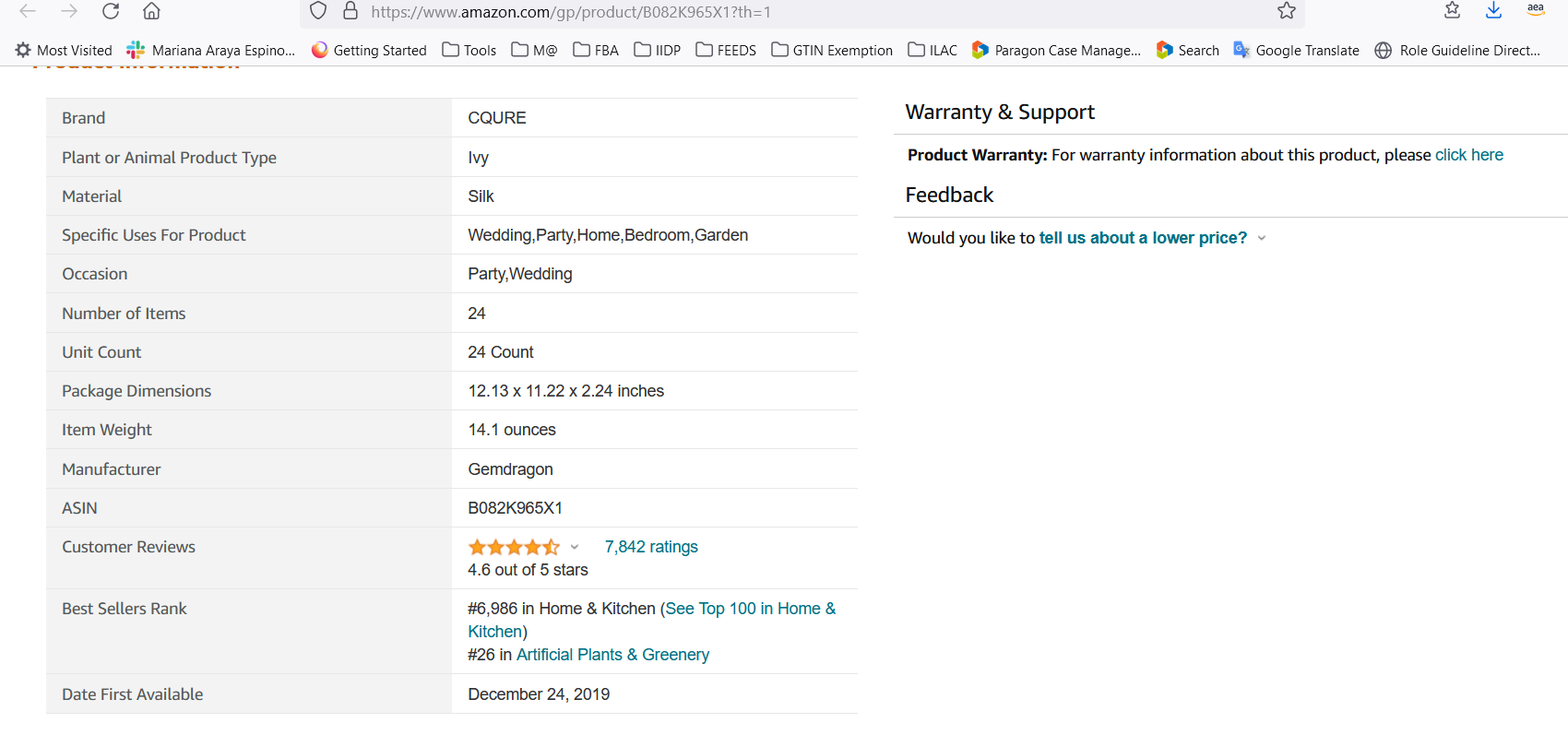
Task: Open the browser home page
Action: pos(152,11)
